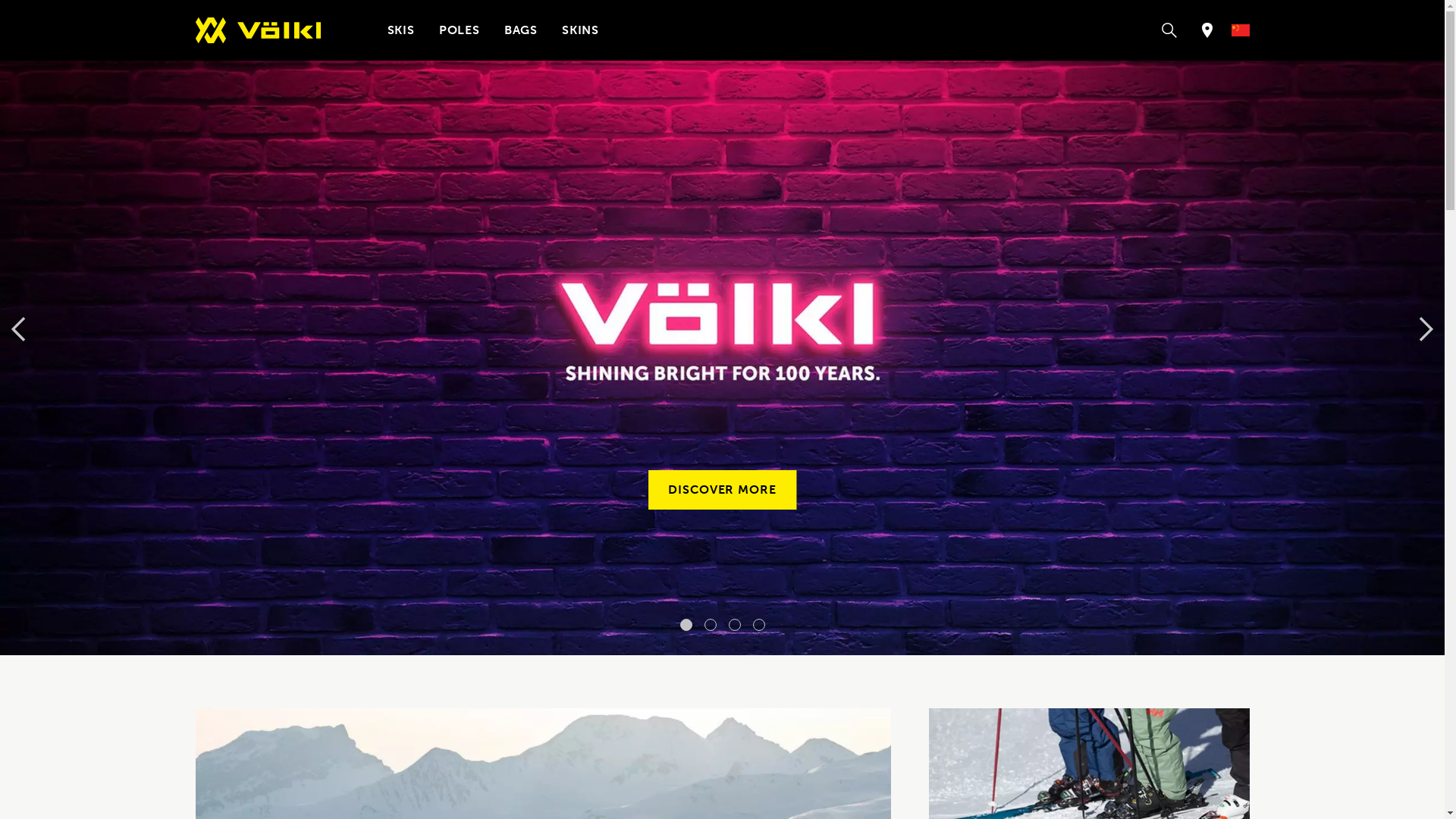Select the first carousel dot
The height and width of the screenshot is (819, 1456).
[x=686, y=625]
